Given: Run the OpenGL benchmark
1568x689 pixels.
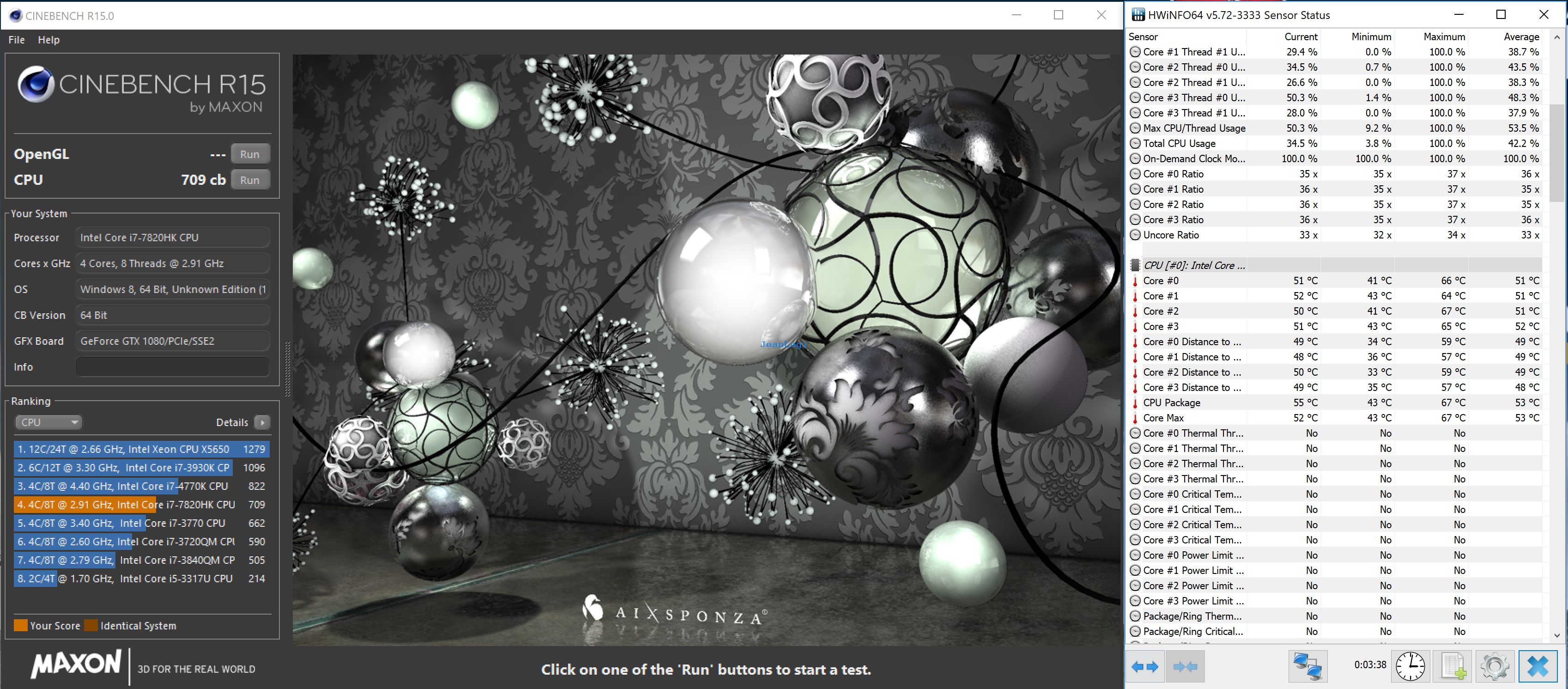Looking at the screenshot, I should [x=249, y=154].
